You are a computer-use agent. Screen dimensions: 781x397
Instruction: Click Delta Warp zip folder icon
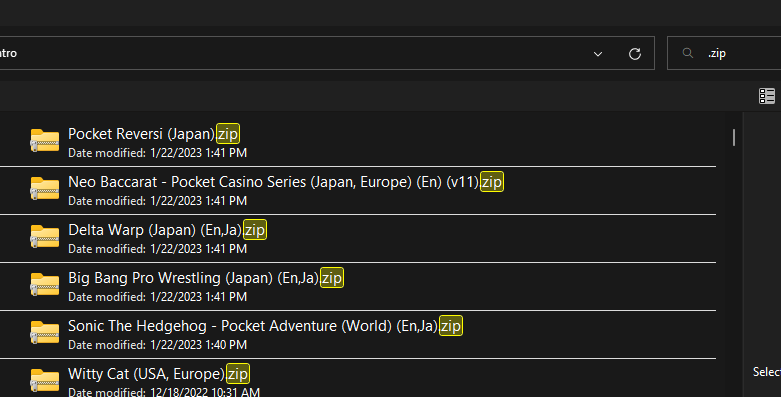[45, 236]
